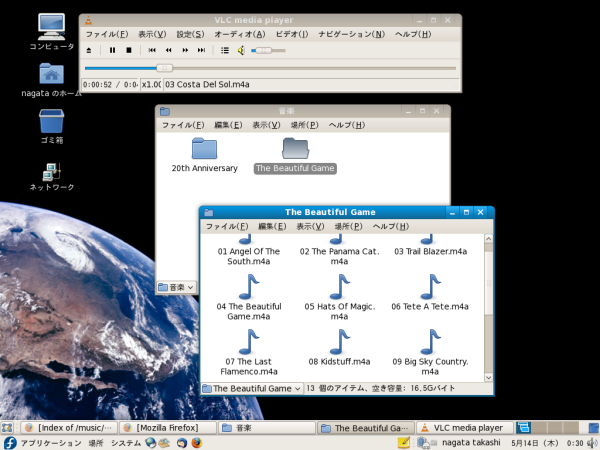
Task: Skip to previous track in VLC
Action: 152,50
